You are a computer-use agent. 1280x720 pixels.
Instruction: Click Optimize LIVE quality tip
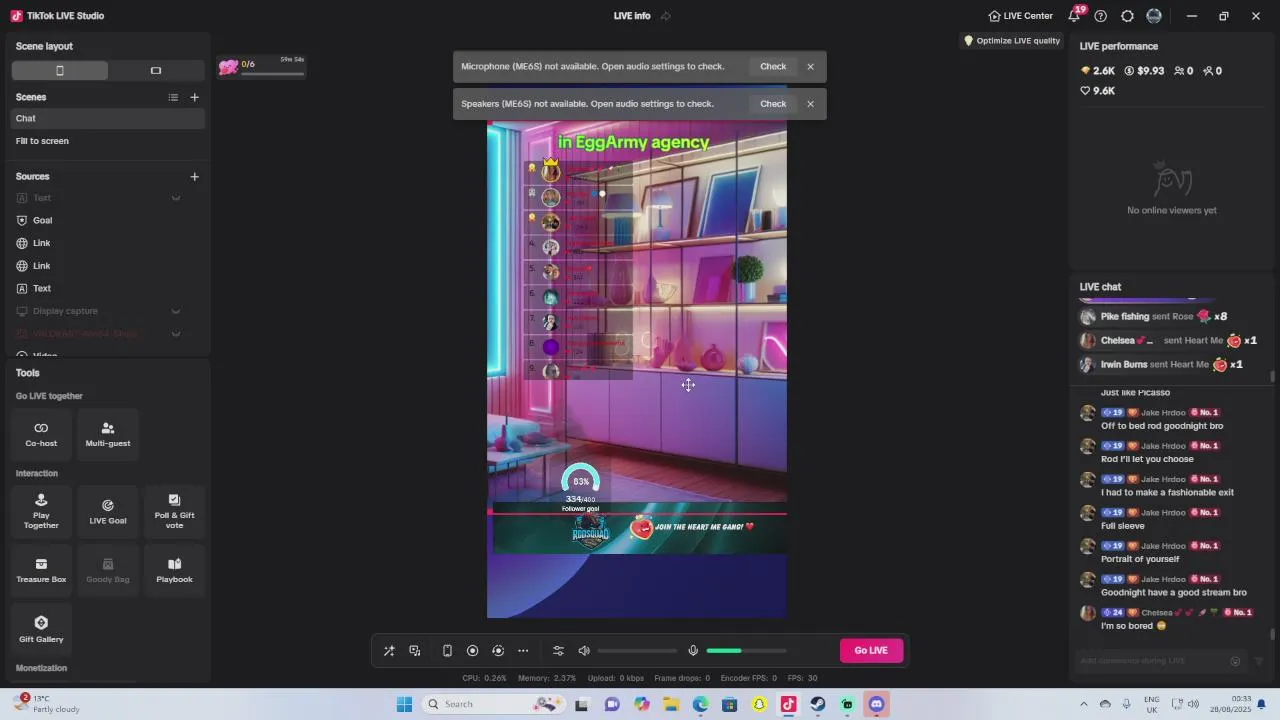coord(1012,41)
